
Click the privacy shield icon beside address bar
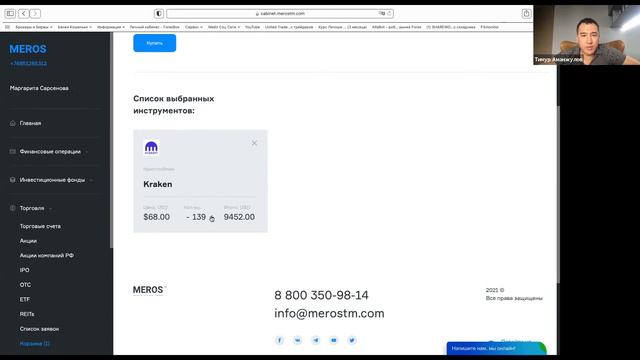pos(159,13)
